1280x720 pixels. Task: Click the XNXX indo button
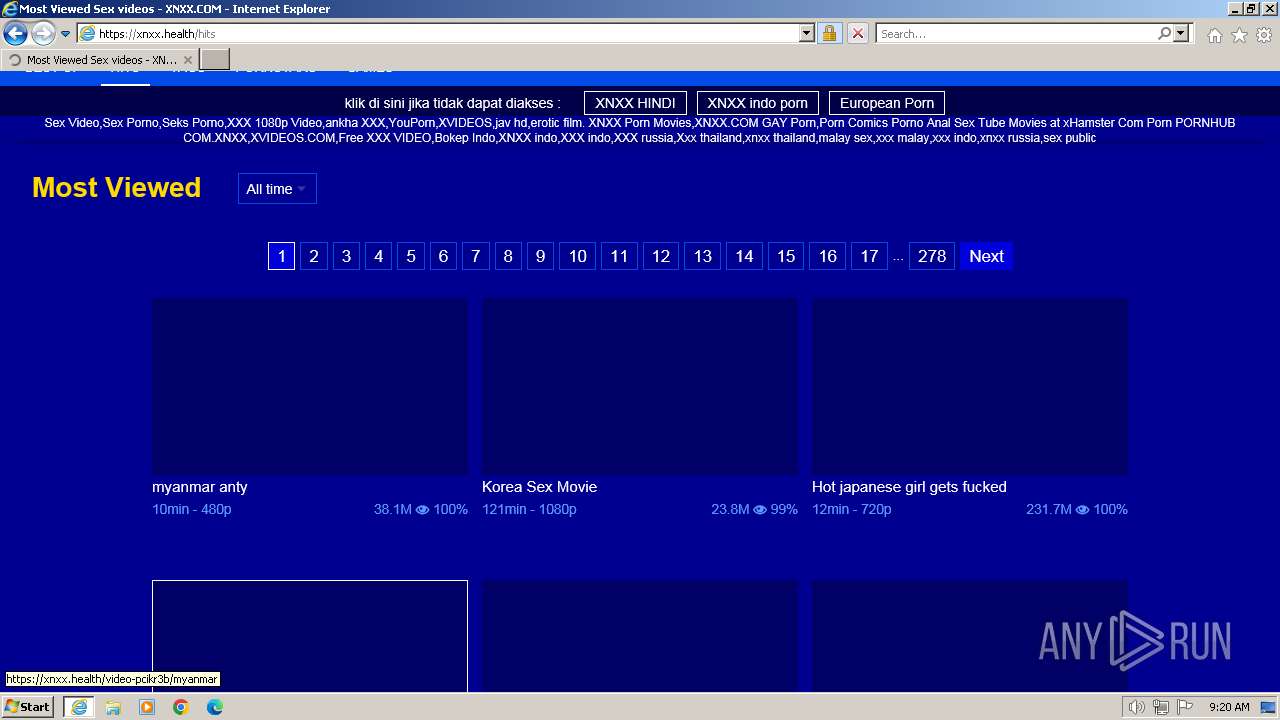click(x=758, y=103)
